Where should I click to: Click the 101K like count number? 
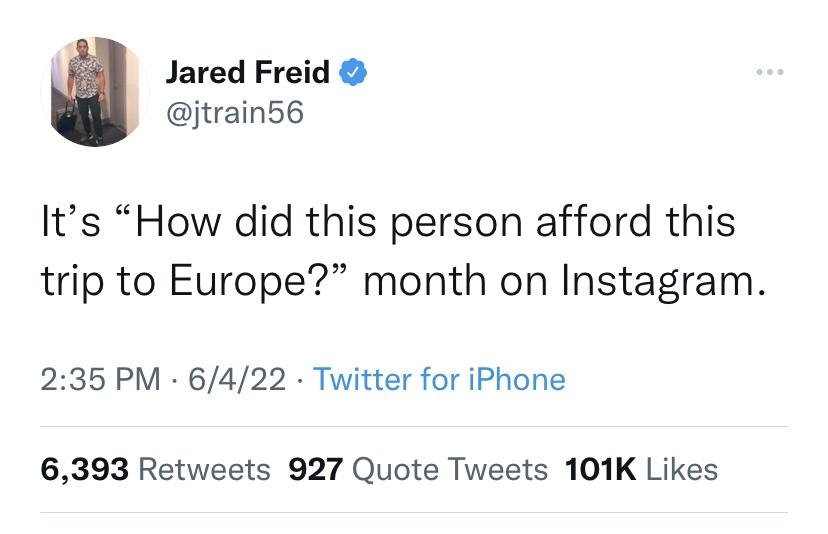(x=600, y=468)
